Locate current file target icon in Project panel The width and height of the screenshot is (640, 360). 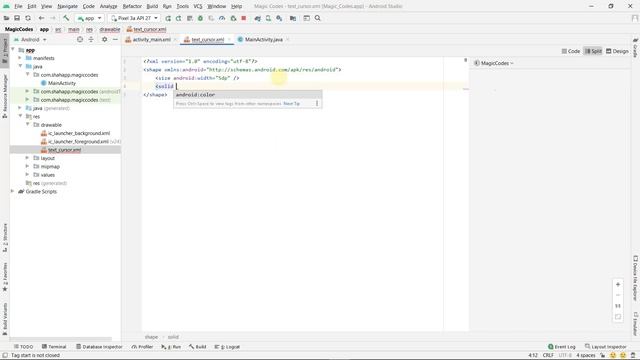(x=80, y=40)
